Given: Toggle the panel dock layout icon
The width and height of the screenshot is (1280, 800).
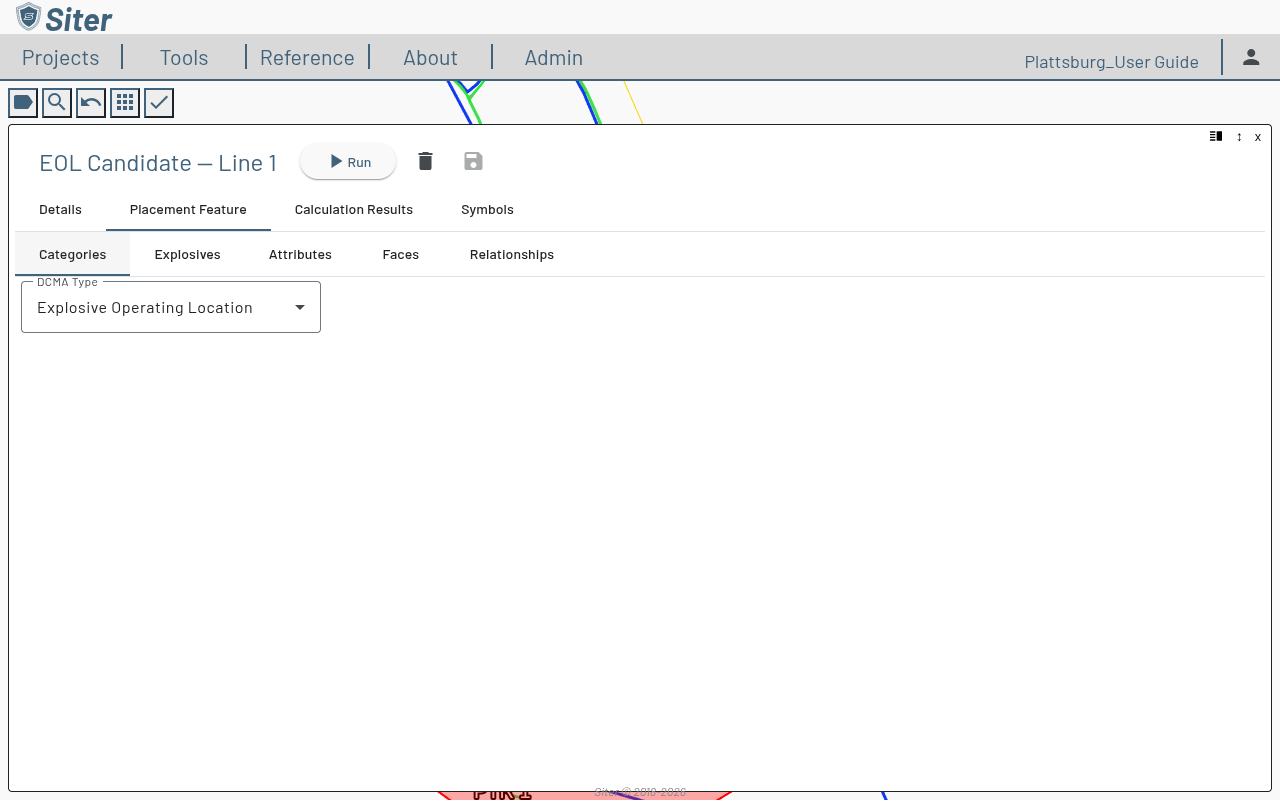Looking at the screenshot, I should [1216, 136].
